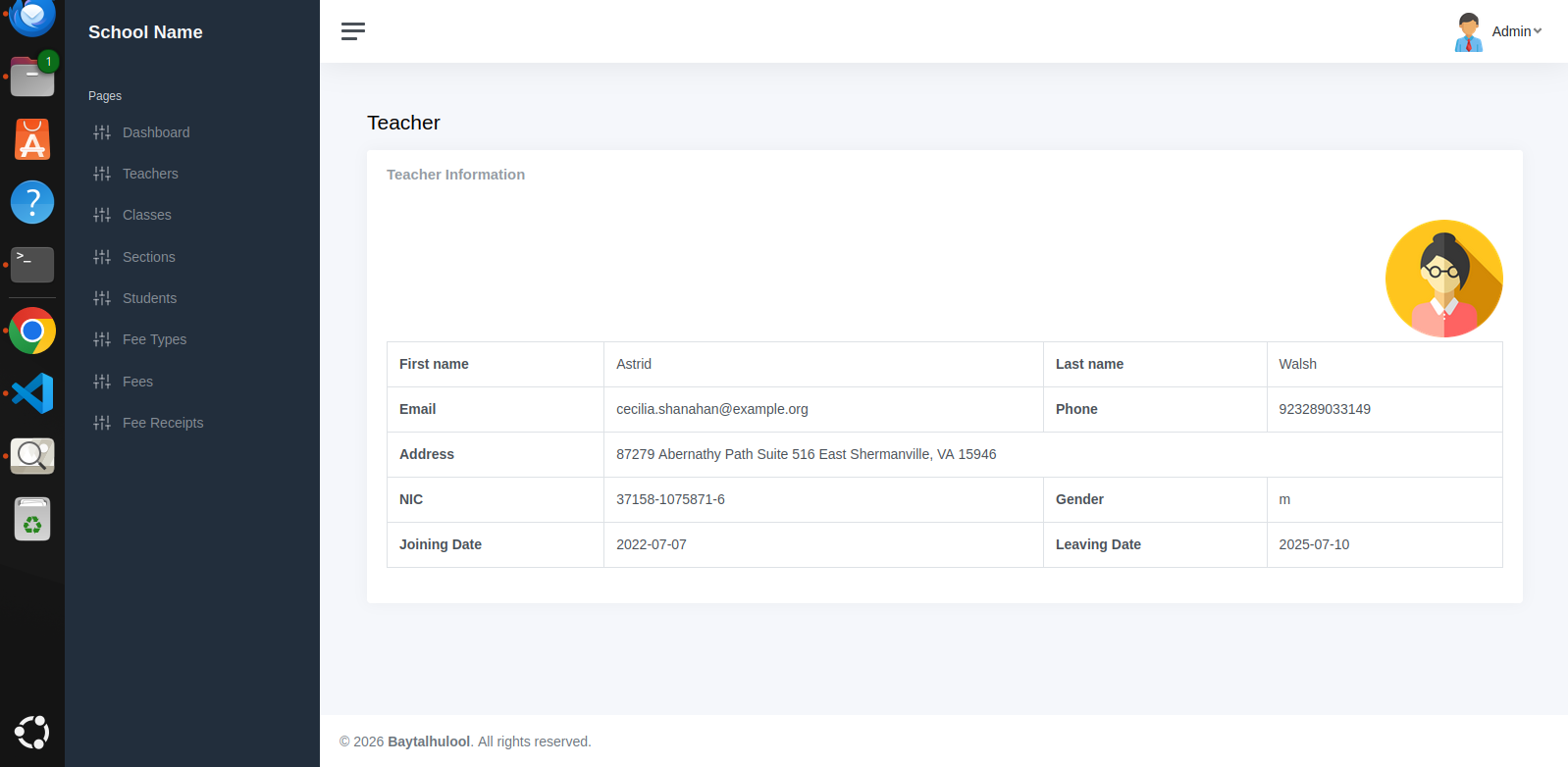Click the sliders icon beside Sections
The width and height of the screenshot is (1568, 767).
coord(102,257)
